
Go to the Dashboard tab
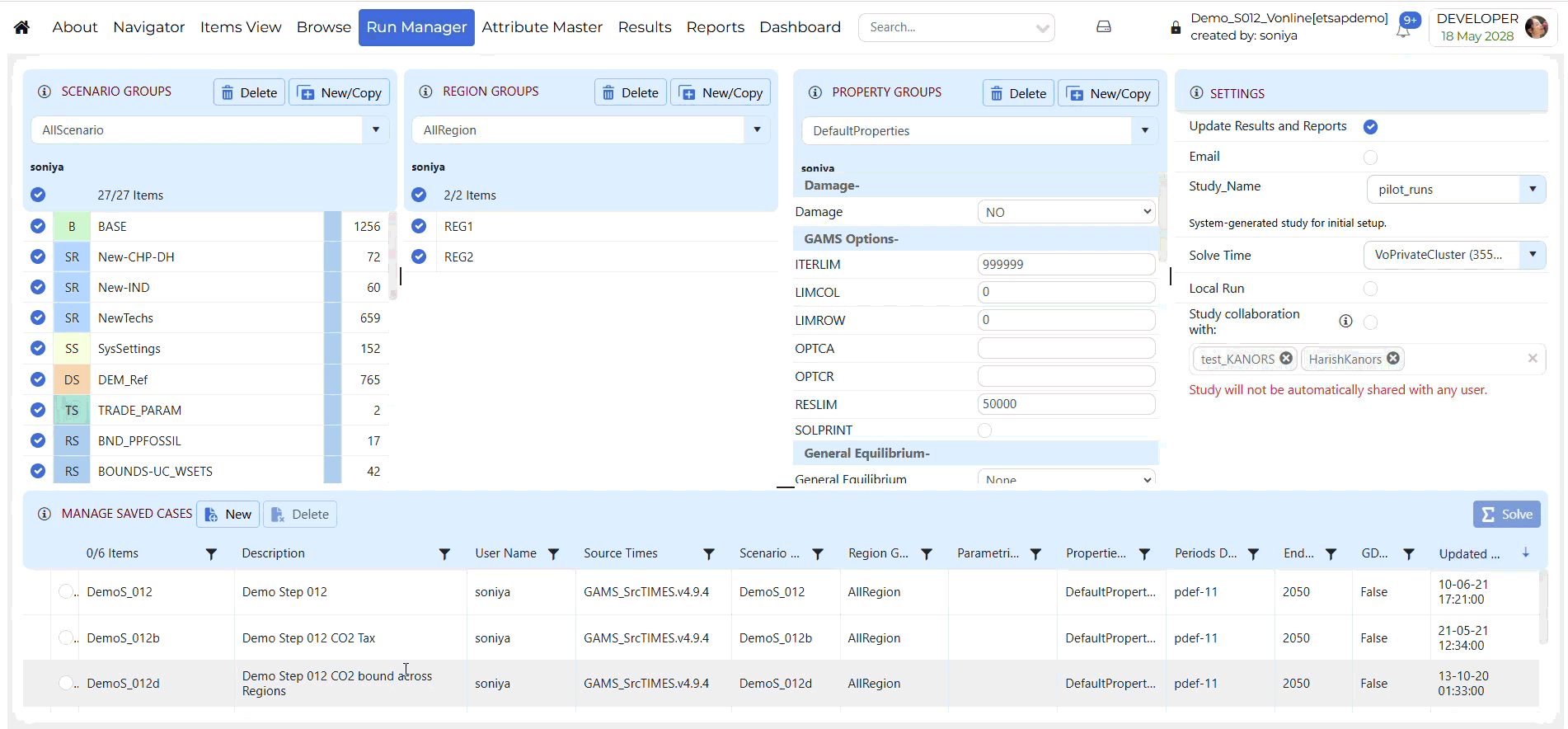click(x=800, y=27)
